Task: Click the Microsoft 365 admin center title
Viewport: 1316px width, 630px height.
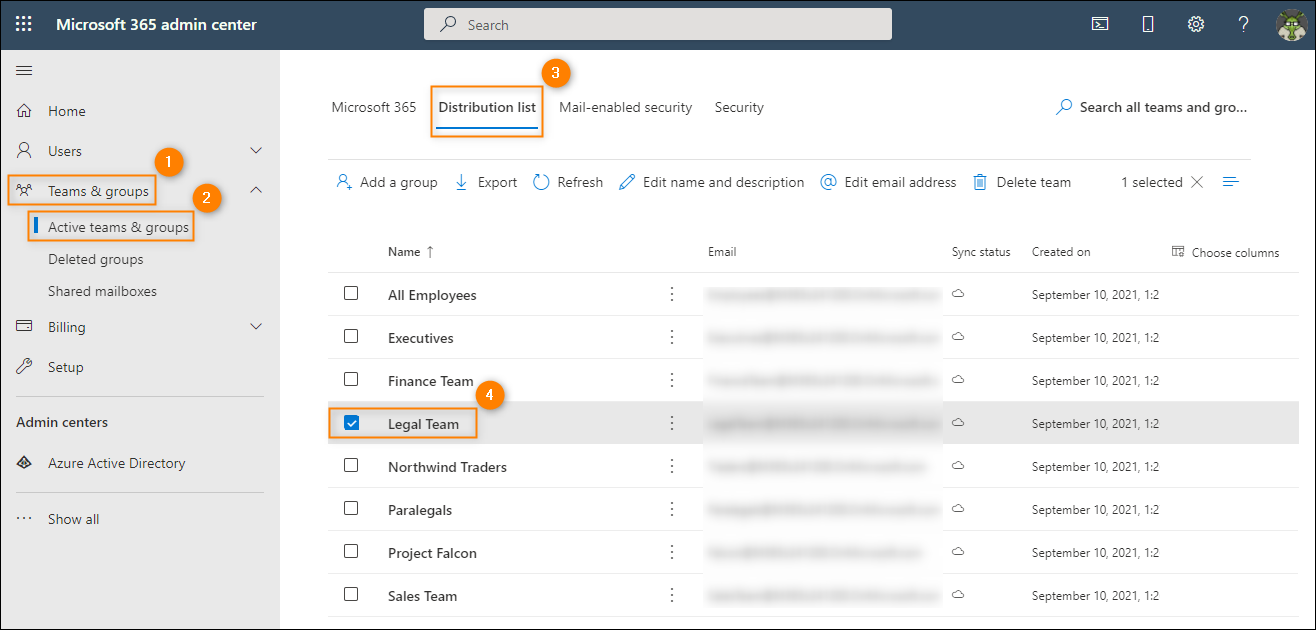Action: (x=156, y=24)
